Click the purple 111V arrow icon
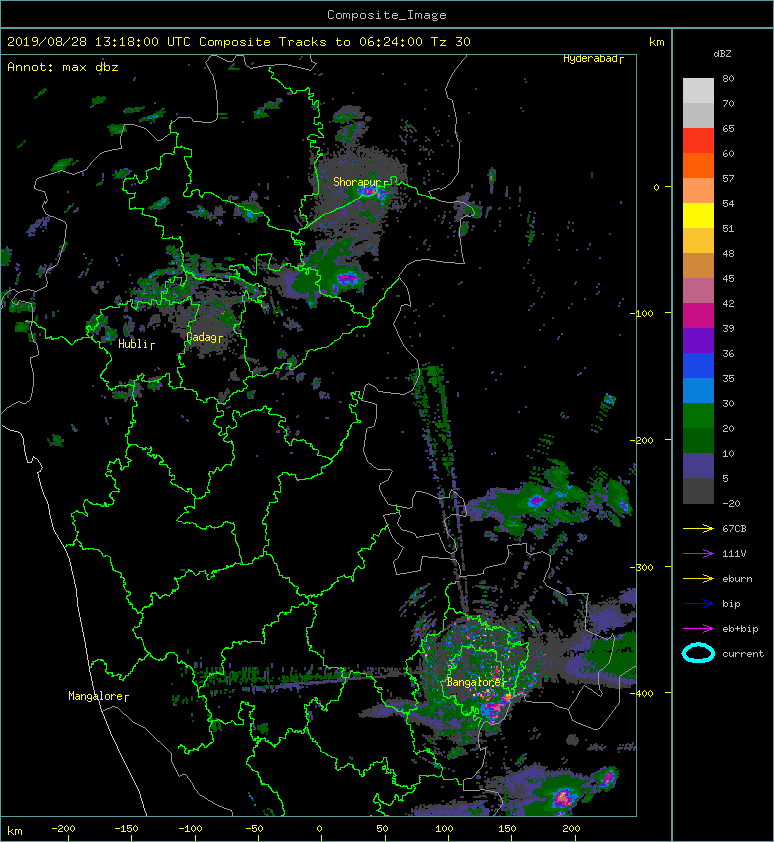This screenshot has width=774, height=842. (x=698, y=553)
